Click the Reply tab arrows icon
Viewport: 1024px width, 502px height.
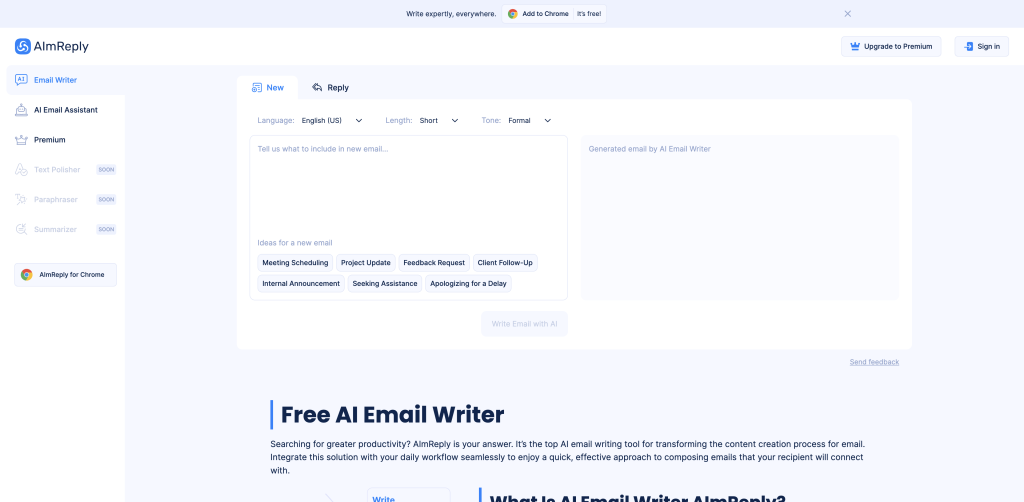(x=317, y=87)
